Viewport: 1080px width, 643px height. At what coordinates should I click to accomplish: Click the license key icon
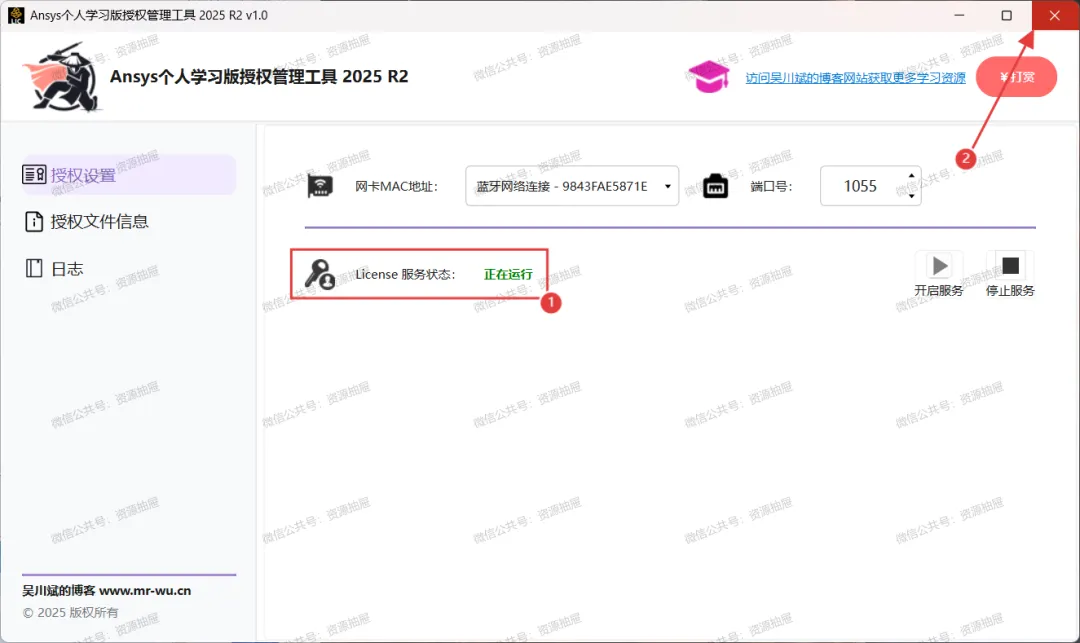tap(320, 274)
